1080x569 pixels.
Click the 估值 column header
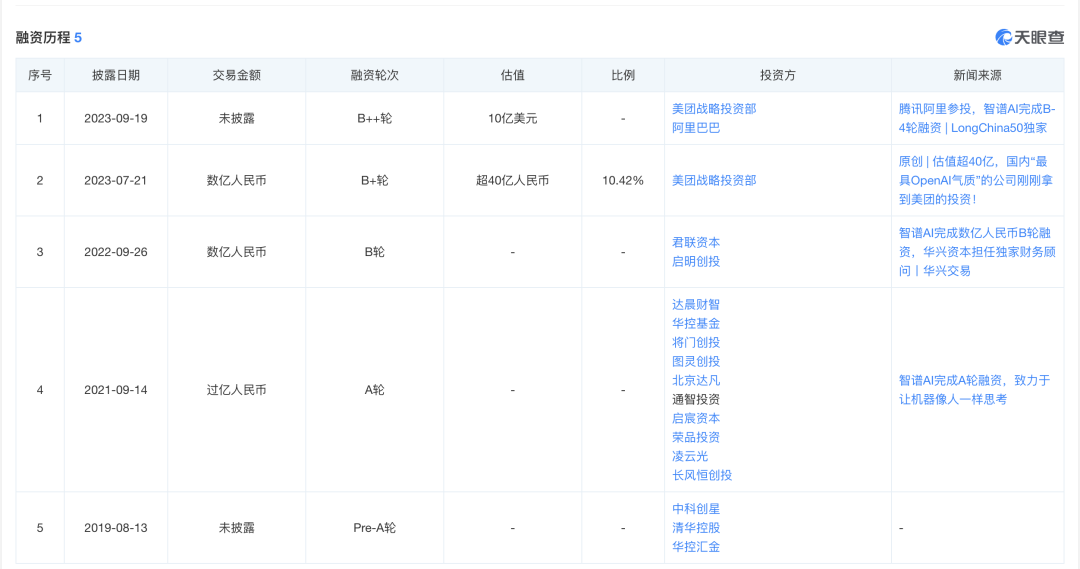coord(512,75)
